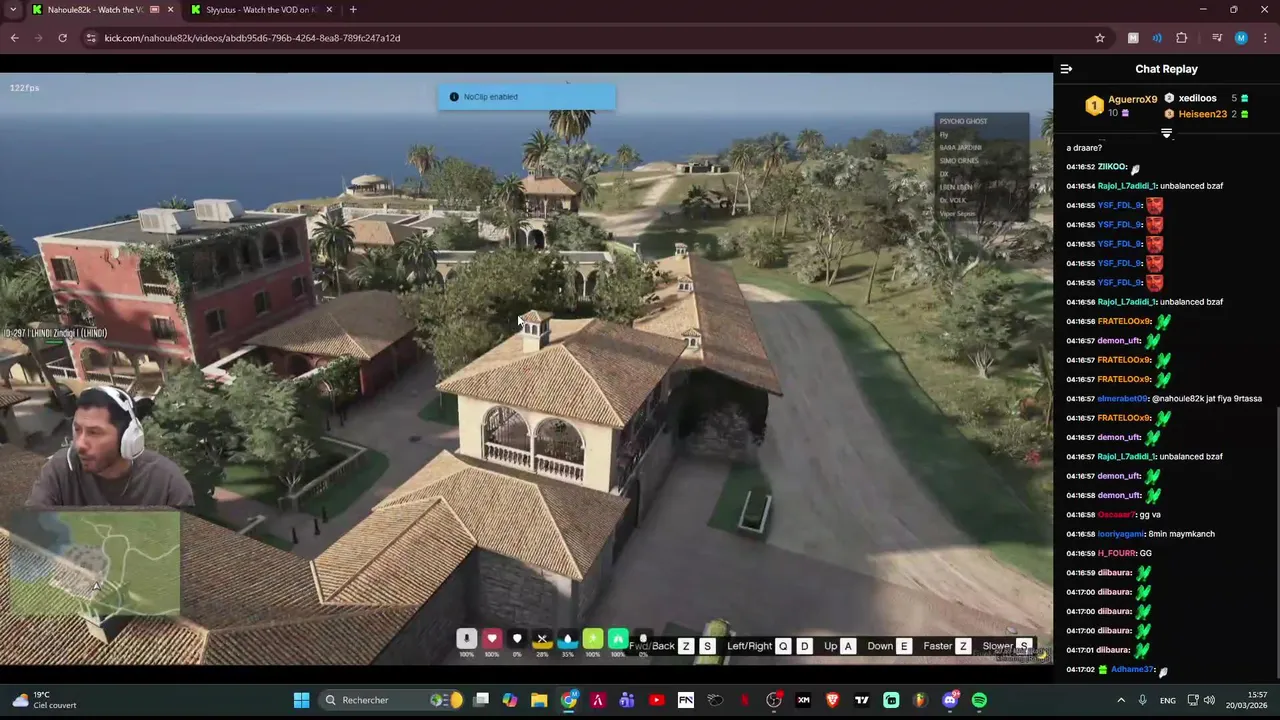Open Brave browser from the taskbar
1280x720 pixels.
(832, 700)
